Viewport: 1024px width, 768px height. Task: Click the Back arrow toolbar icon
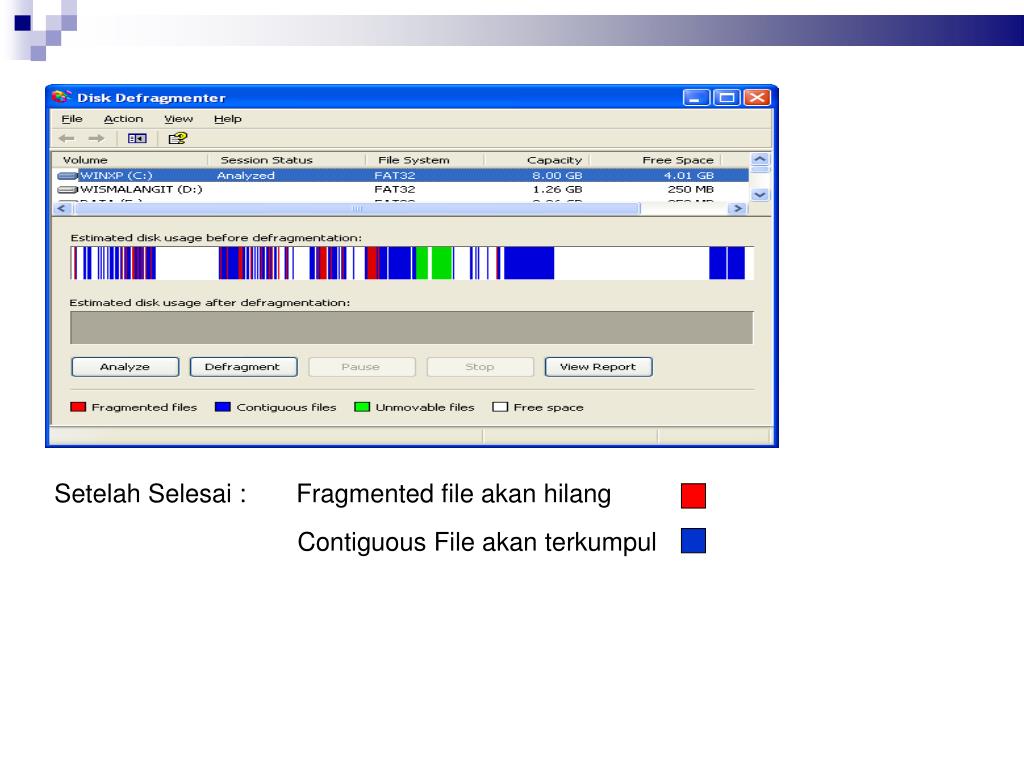67,138
